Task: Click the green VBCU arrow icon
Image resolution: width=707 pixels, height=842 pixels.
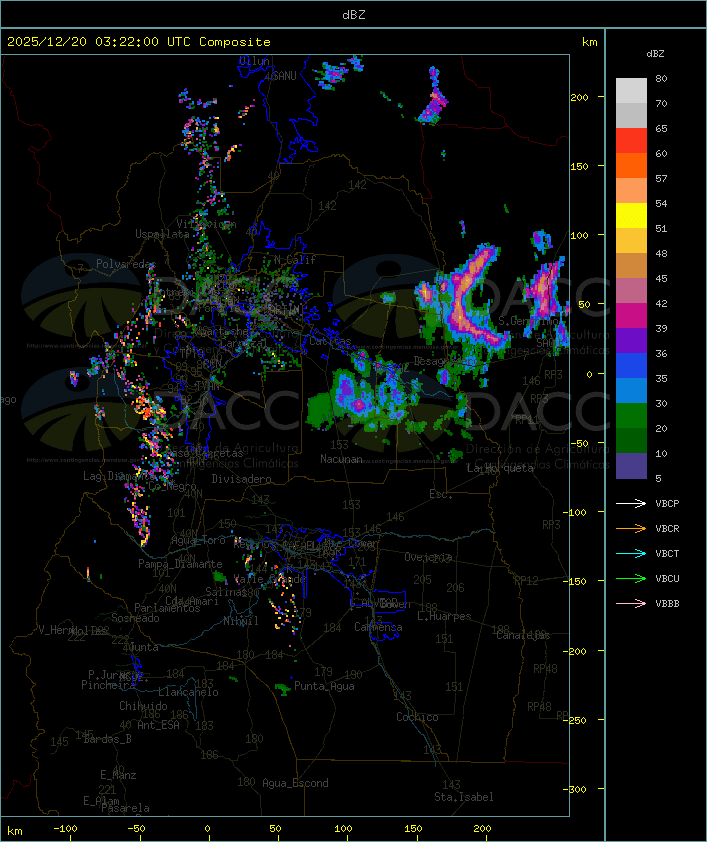Action: point(631,578)
